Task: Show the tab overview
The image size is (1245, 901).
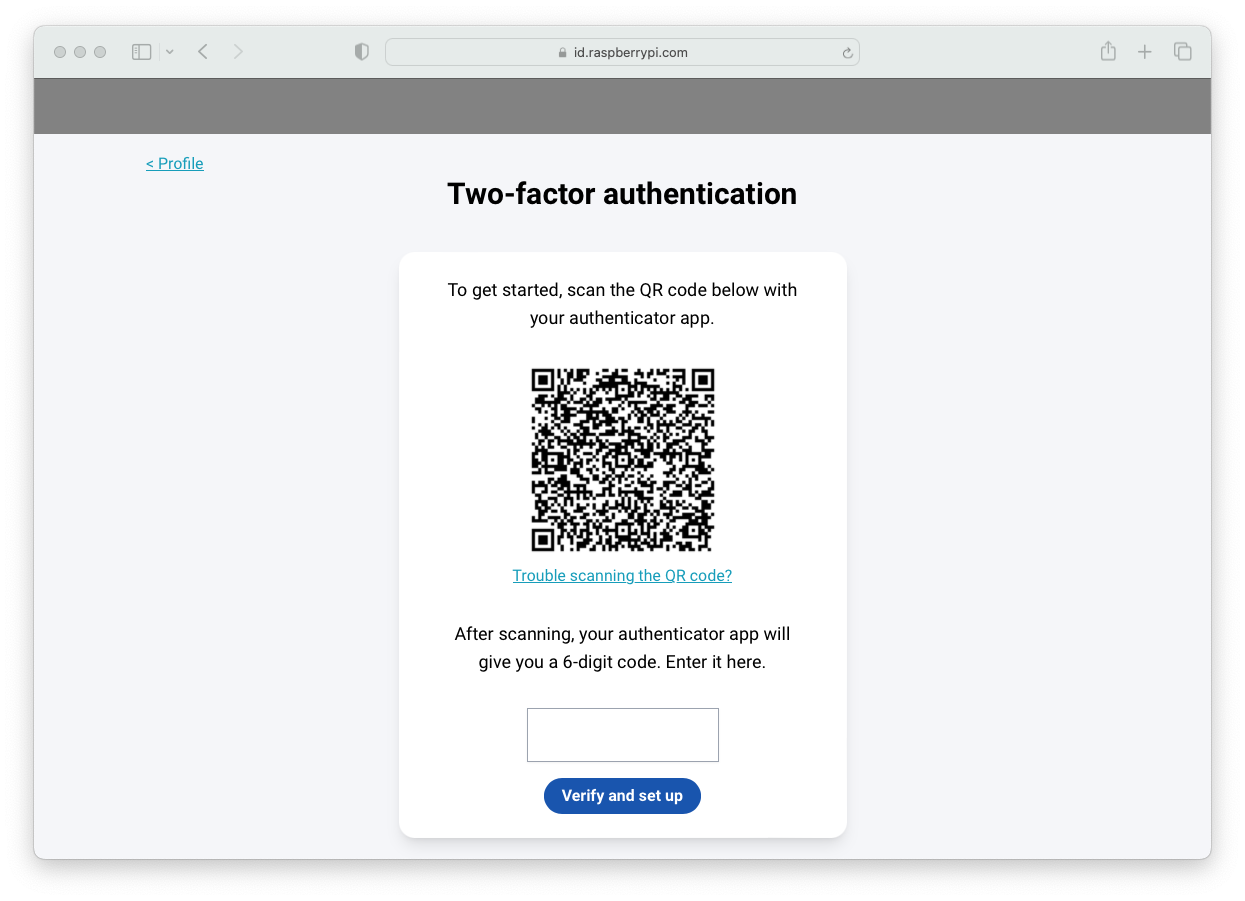Action: tap(1182, 51)
